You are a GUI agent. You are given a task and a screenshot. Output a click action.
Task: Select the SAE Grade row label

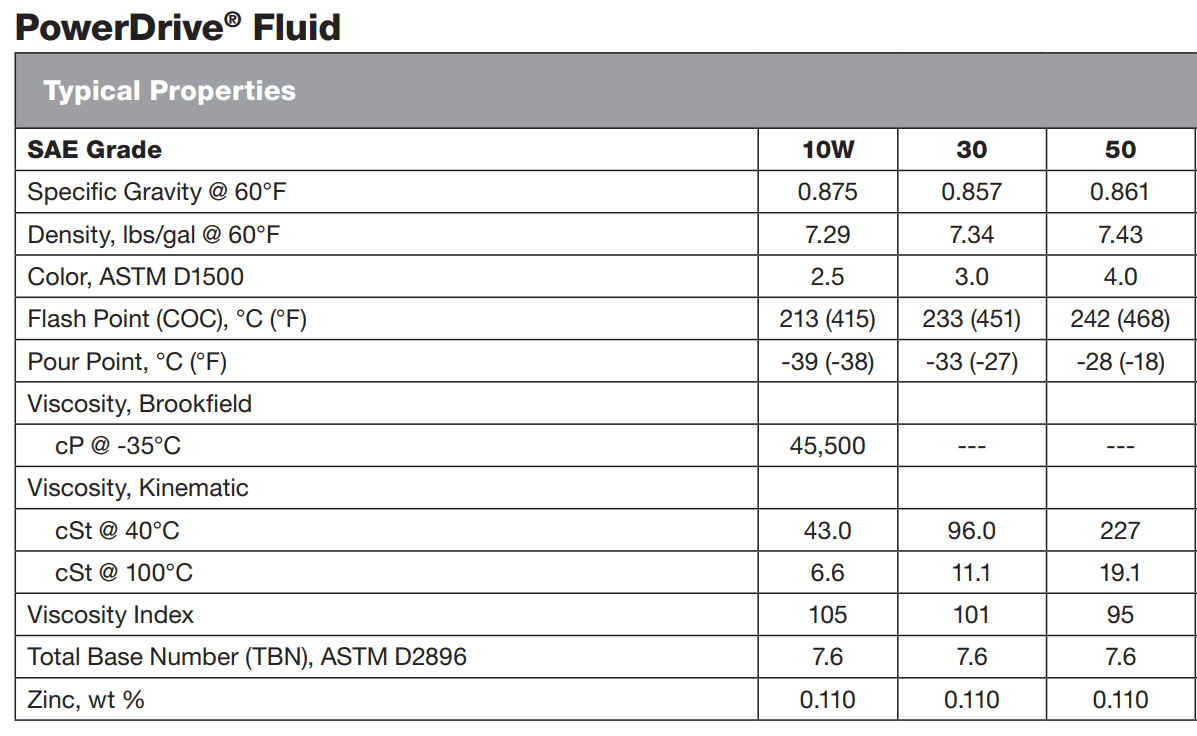coord(95,150)
